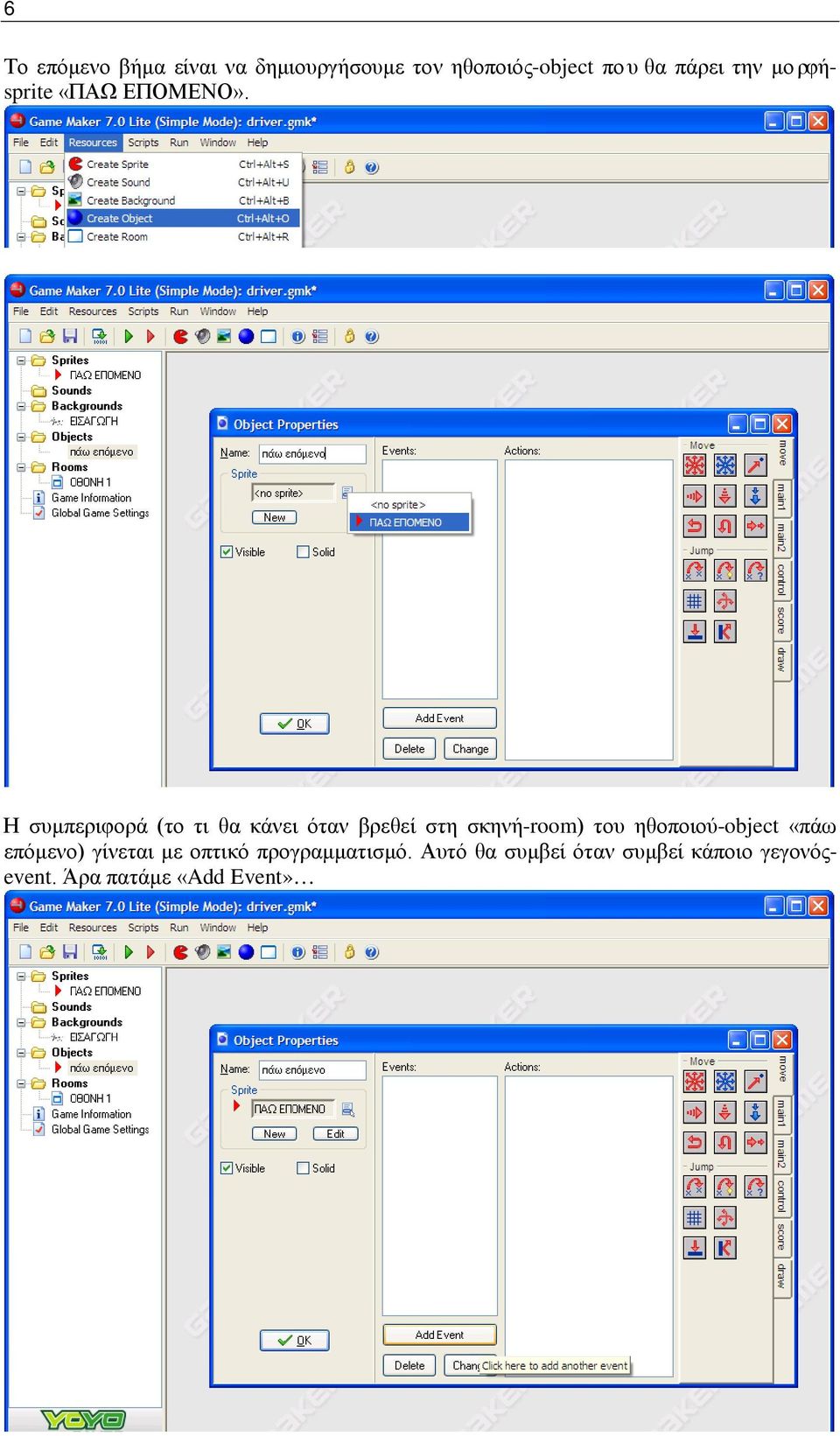The width and height of the screenshot is (840, 1436).
Task: Click New button below the <no sprite> field
Action: coord(274,518)
